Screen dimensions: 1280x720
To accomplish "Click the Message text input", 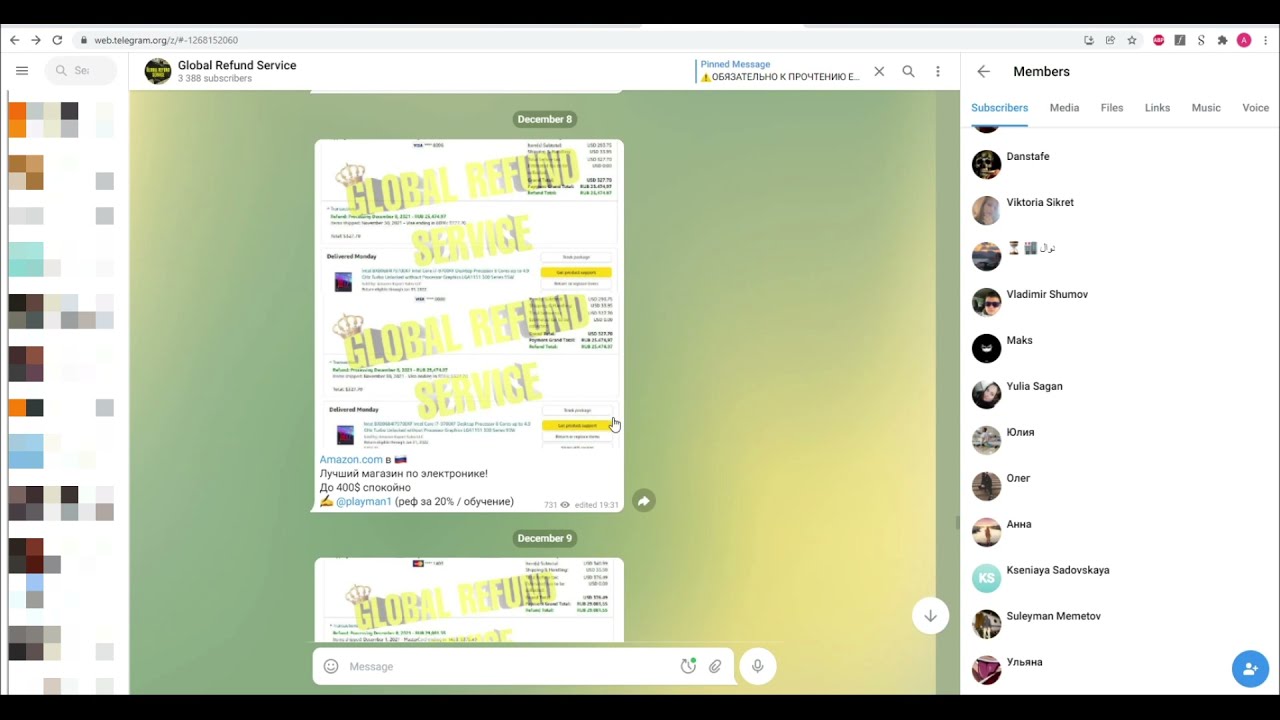I will coord(510,667).
